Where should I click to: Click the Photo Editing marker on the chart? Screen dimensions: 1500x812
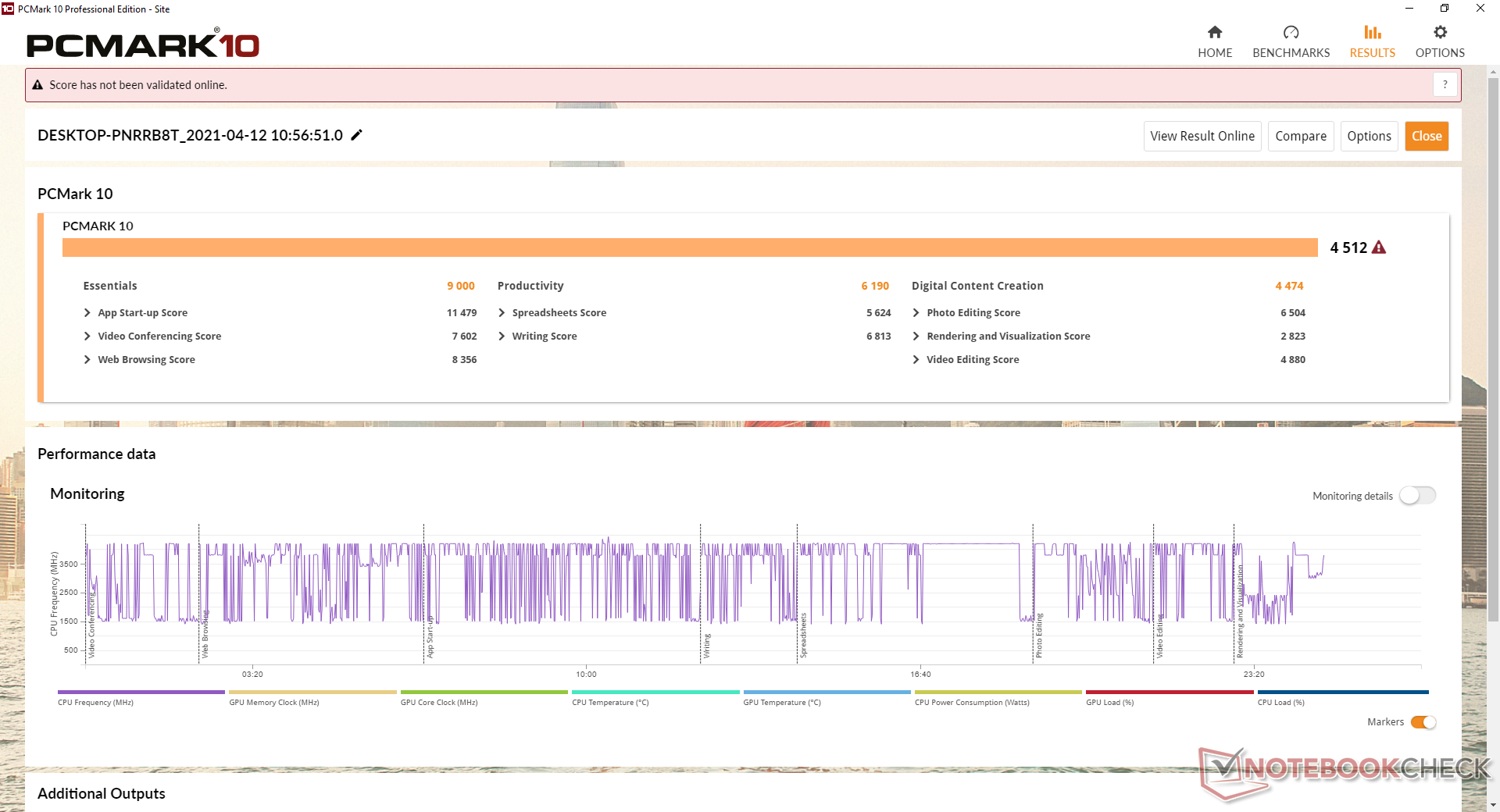1039,636
